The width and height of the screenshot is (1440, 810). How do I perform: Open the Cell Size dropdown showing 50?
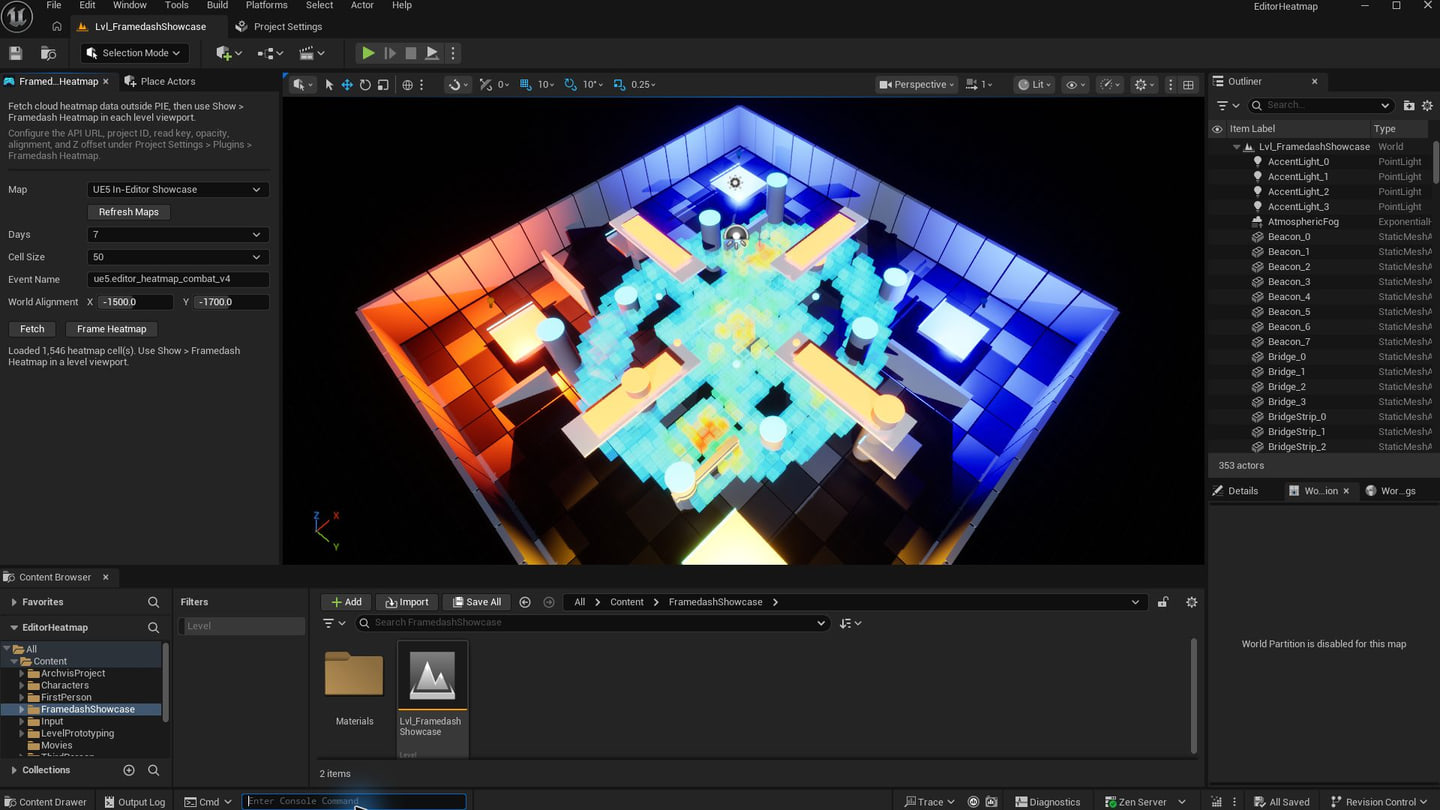pyautogui.click(x=178, y=257)
